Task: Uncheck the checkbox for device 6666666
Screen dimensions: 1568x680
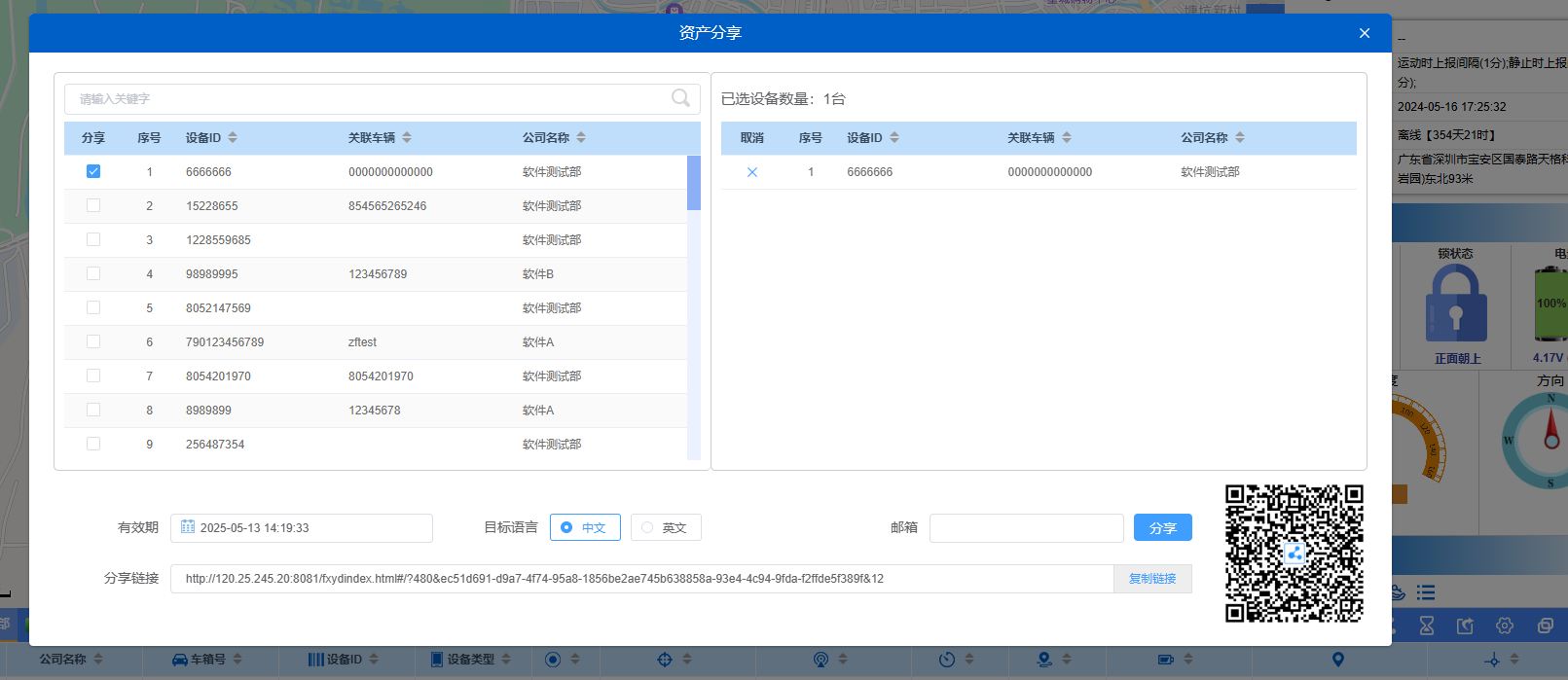Action: point(93,171)
